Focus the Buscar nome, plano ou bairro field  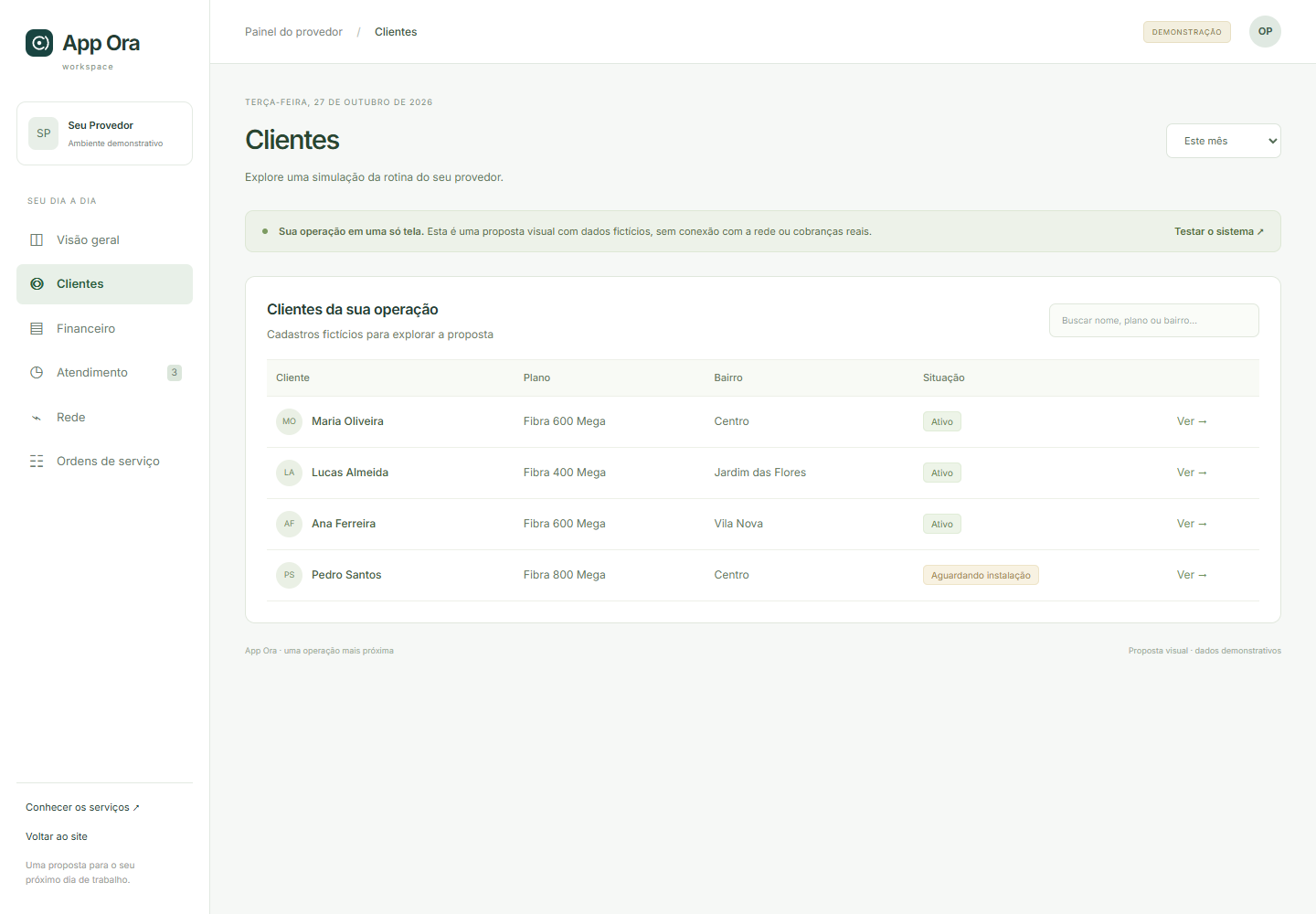click(x=1153, y=321)
